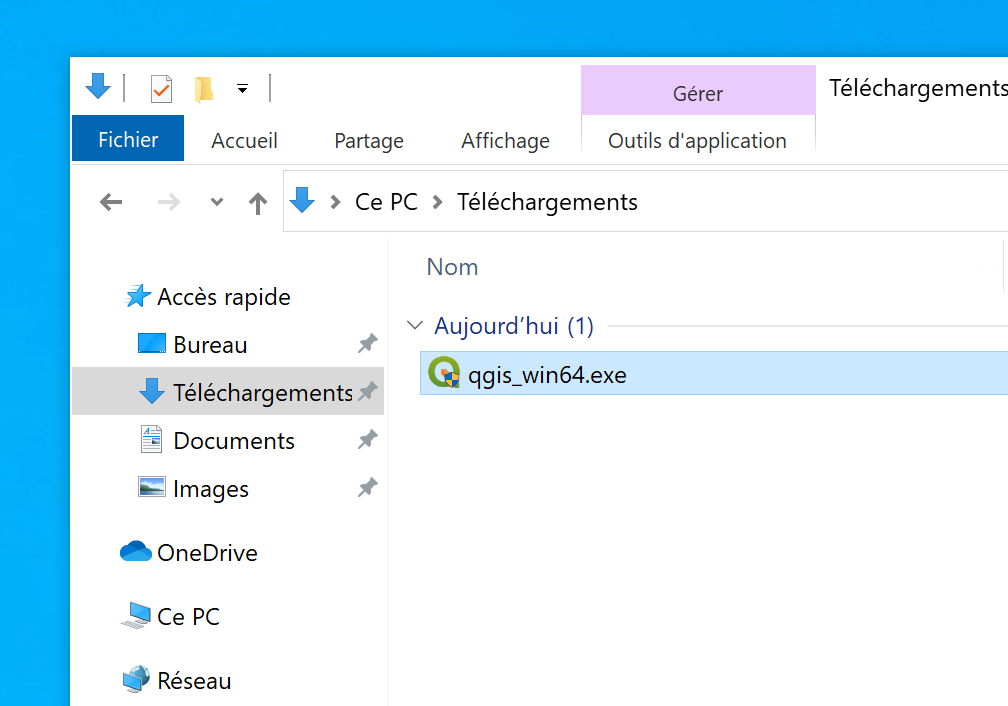Click the Properties icon in quick access toolbar
Viewport: 1008px width, 706px height.
click(x=161, y=89)
